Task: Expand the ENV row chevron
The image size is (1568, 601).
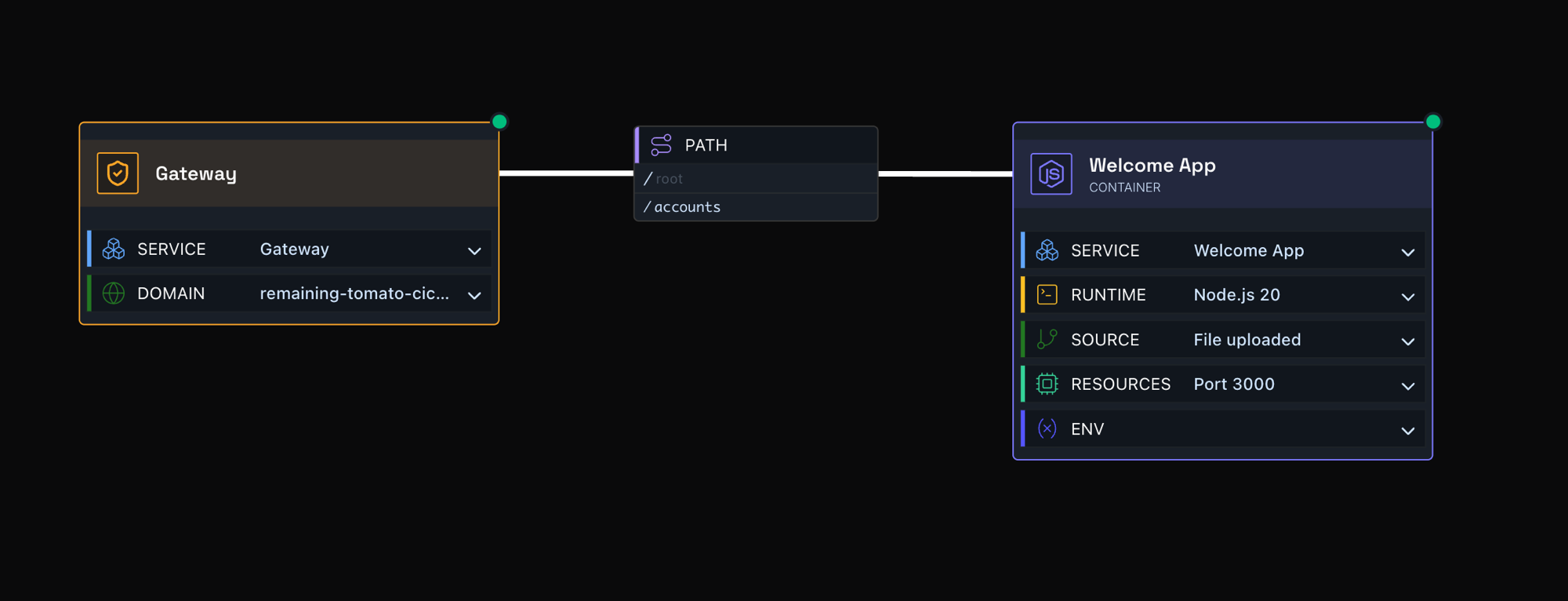Action: tap(1408, 432)
